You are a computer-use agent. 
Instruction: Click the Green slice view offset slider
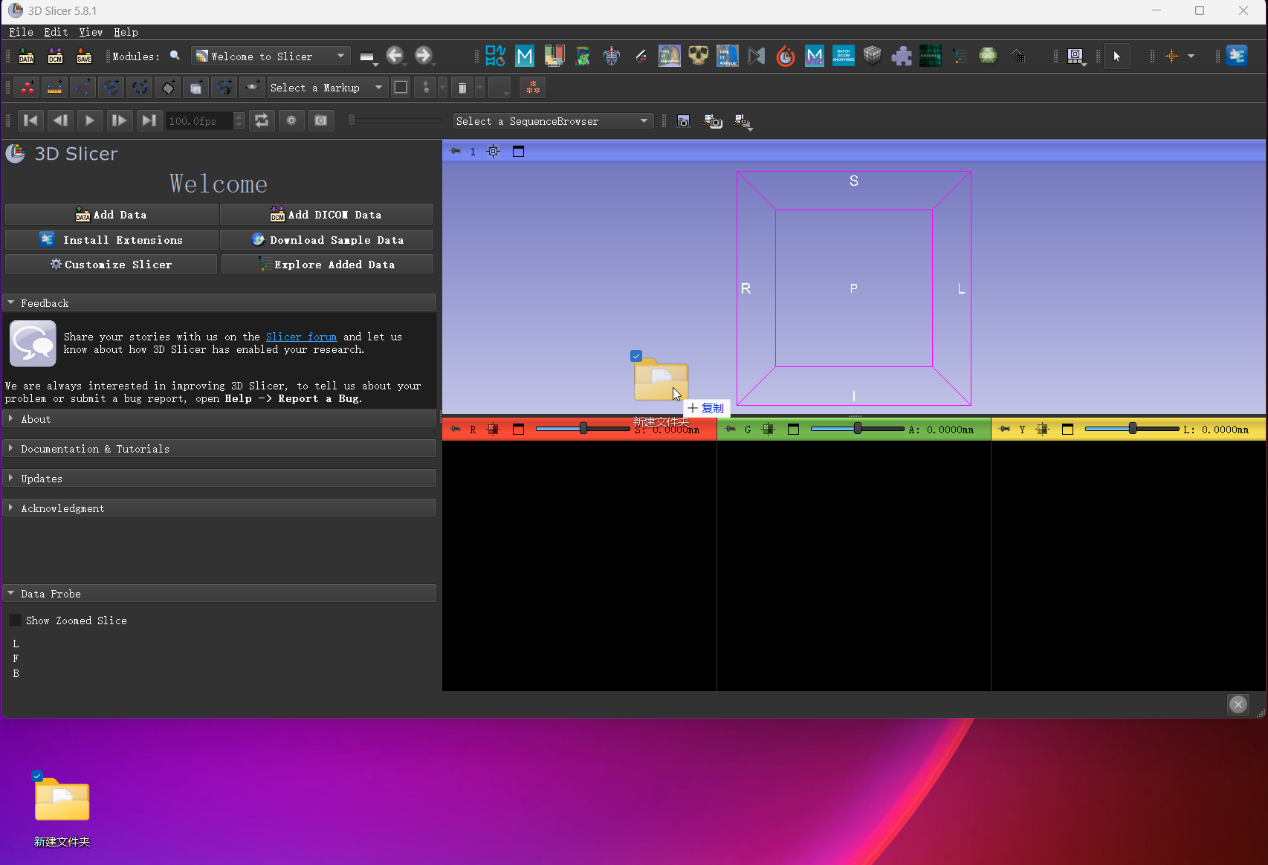click(857, 429)
